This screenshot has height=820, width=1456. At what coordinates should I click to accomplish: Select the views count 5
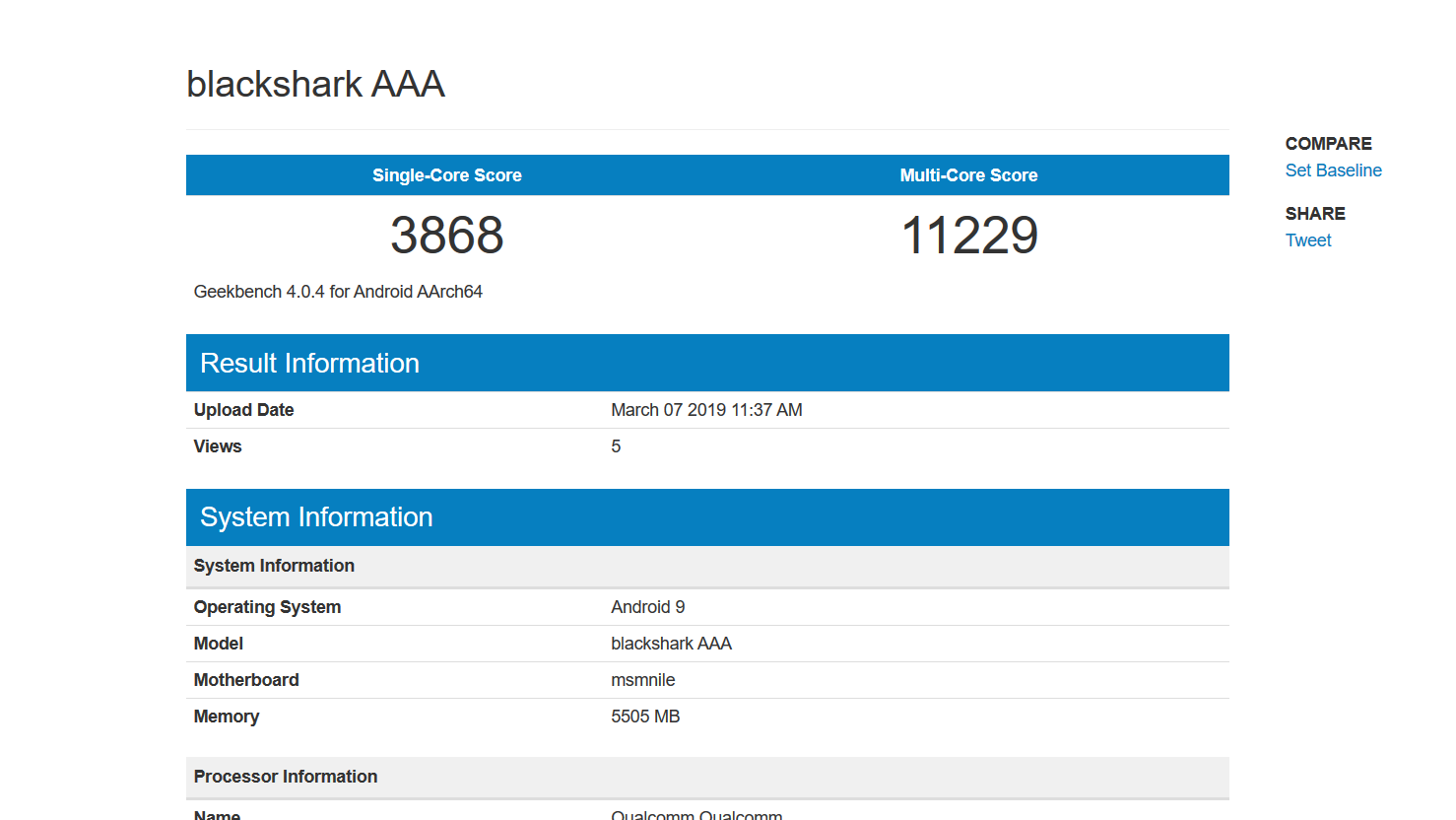pyautogui.click(x=616, y=446)
